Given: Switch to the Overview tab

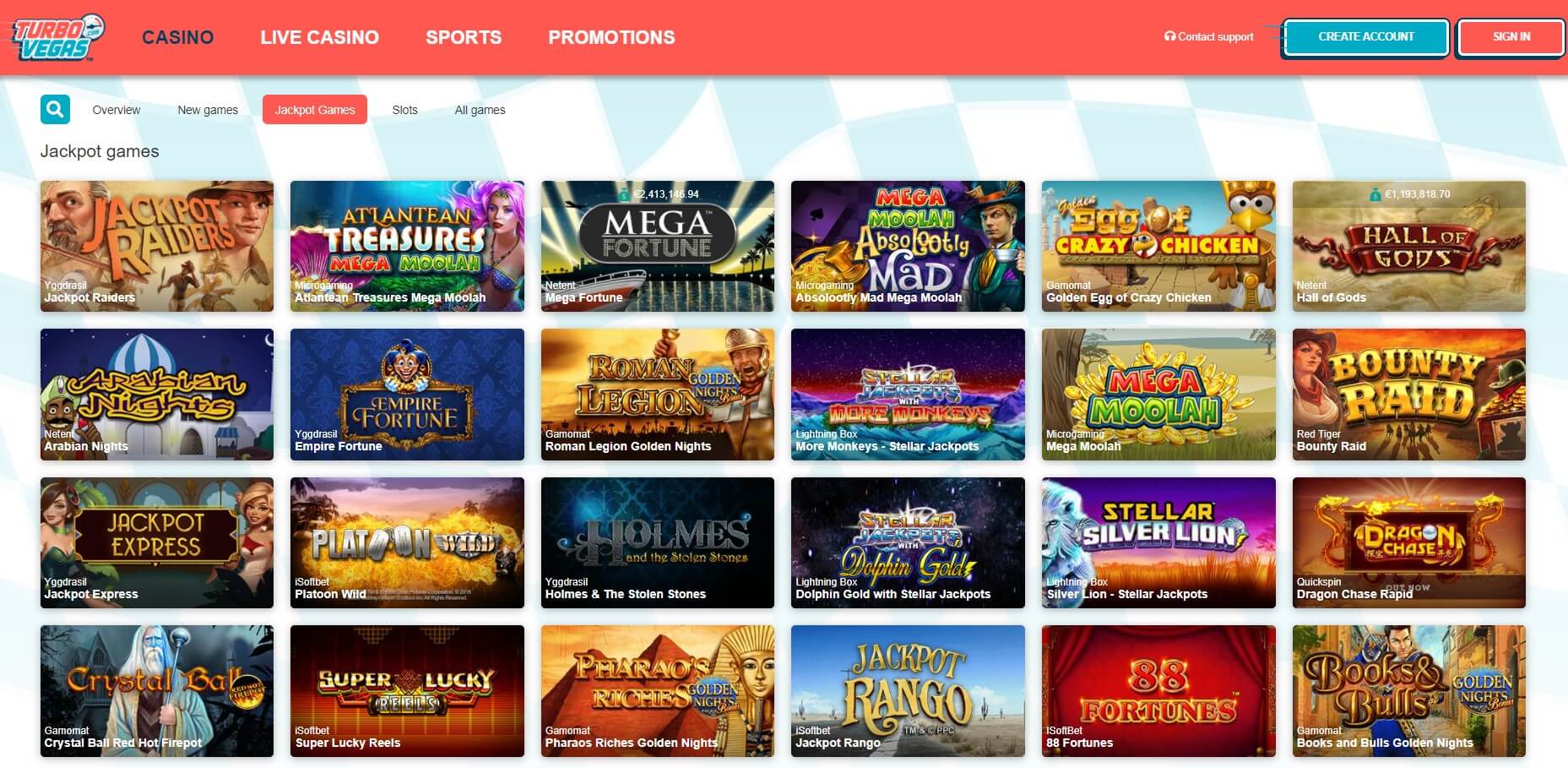Looking at the screenshot, I should pos(117,110).
